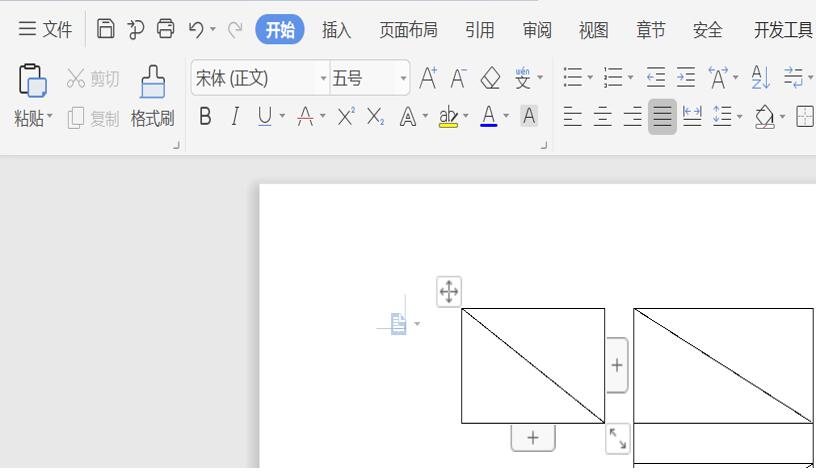
Task: Open the 开发工具 tab
Action: (783, 29)
